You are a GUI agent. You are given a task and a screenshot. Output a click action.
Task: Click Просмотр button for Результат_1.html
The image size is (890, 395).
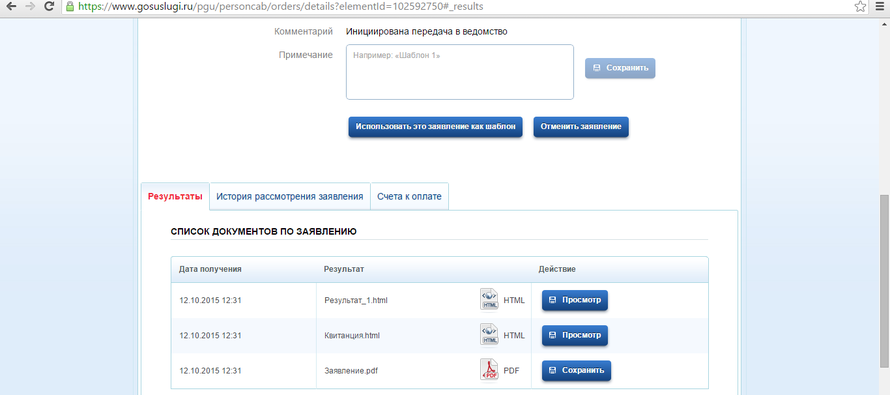coord(575,300)
